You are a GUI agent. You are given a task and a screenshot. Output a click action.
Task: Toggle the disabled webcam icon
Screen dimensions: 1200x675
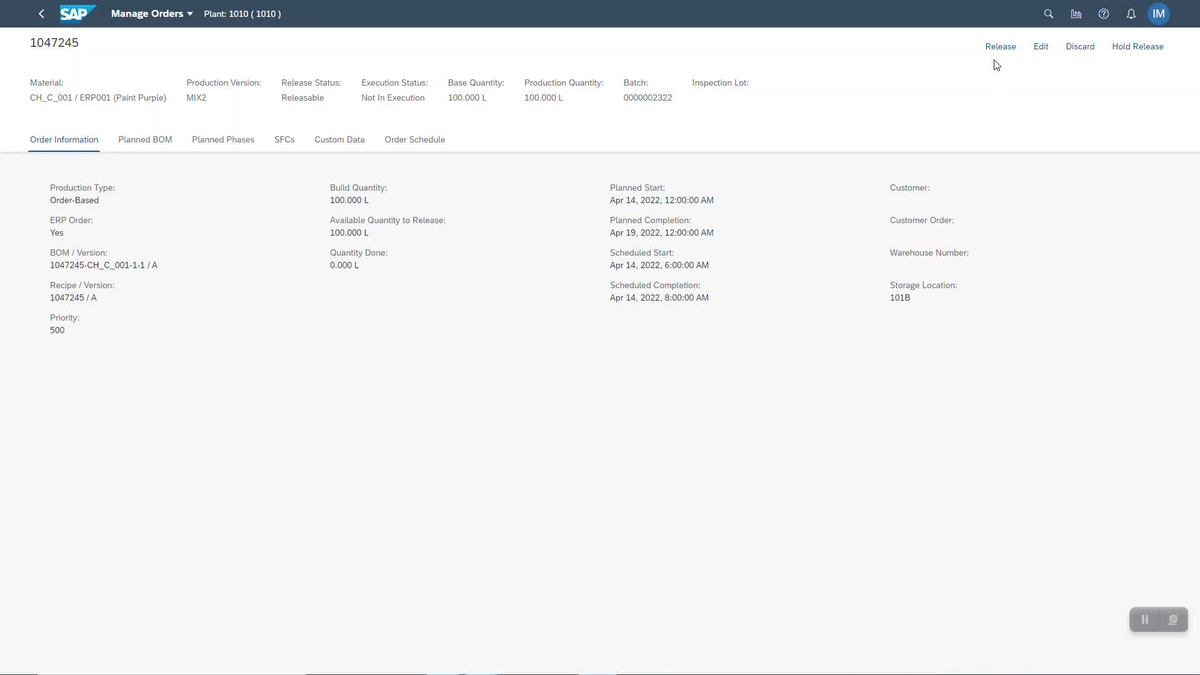(1173, 620)
